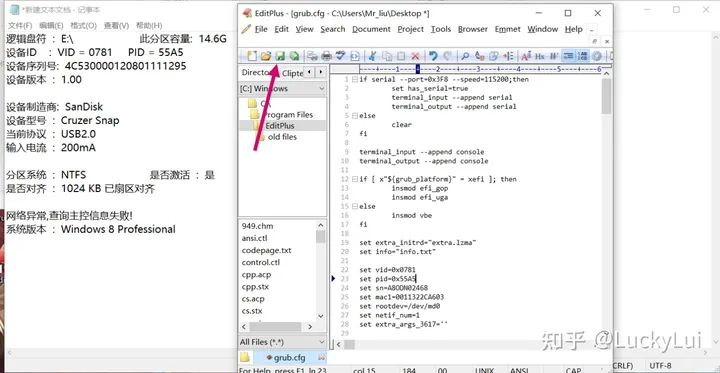Open the Document menu
This screenshot has height=373, width=720.
pyautogui.click(x=371, y=29)
